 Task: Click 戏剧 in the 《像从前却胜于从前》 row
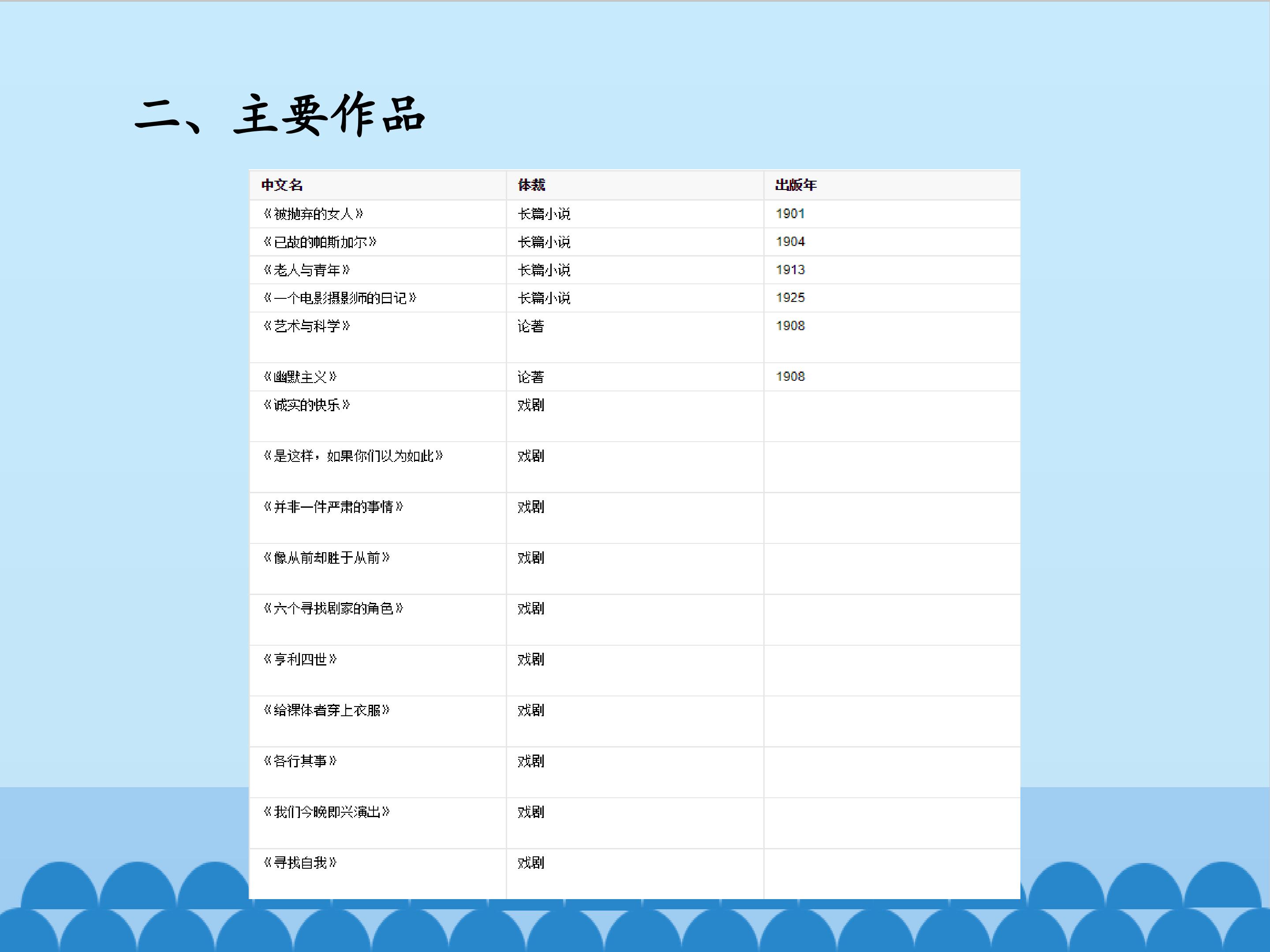[530, 558]
